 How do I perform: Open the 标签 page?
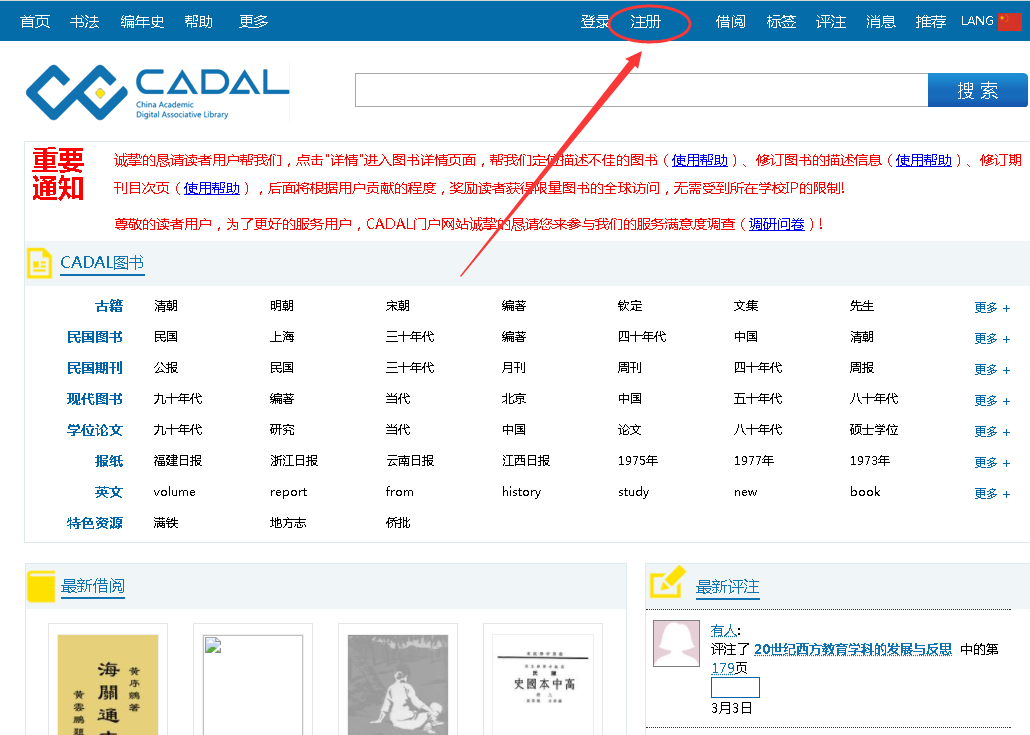(x=781, y=22)
